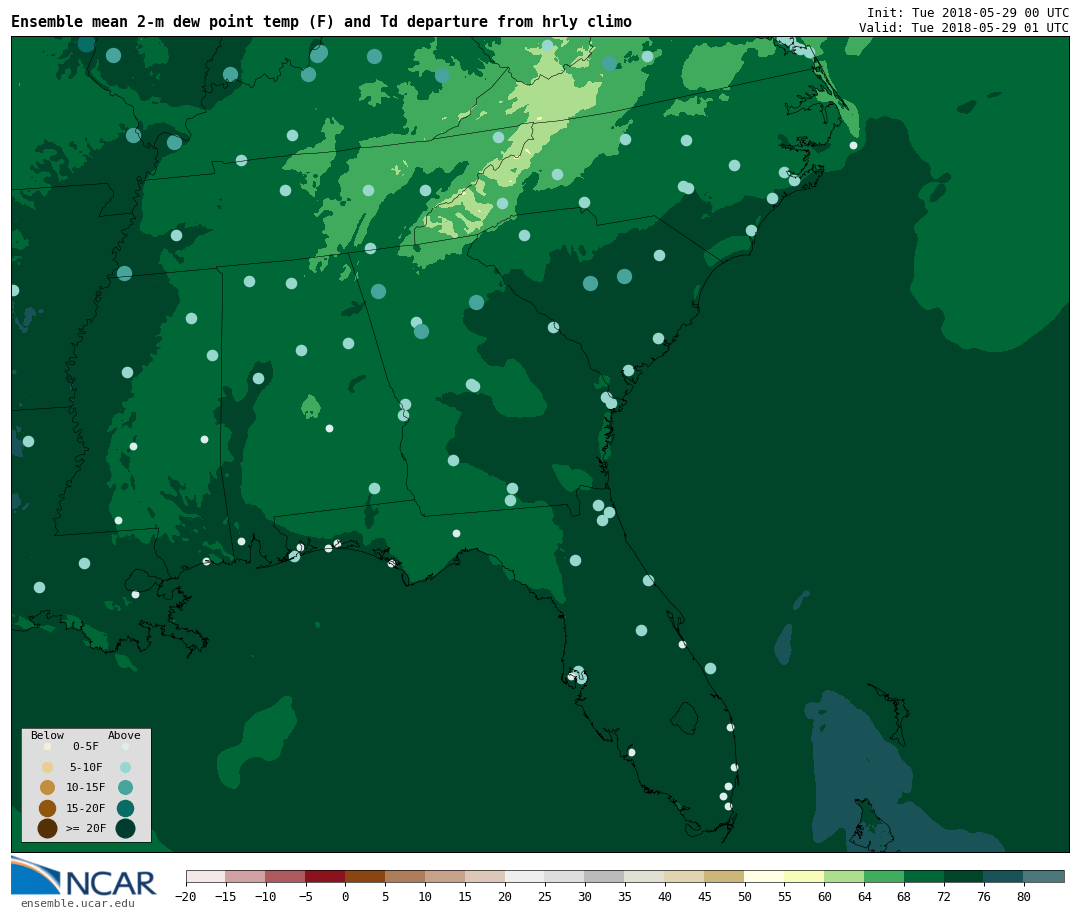Click the colorbar swatch between 45 and 50

(x=724, y=876)
